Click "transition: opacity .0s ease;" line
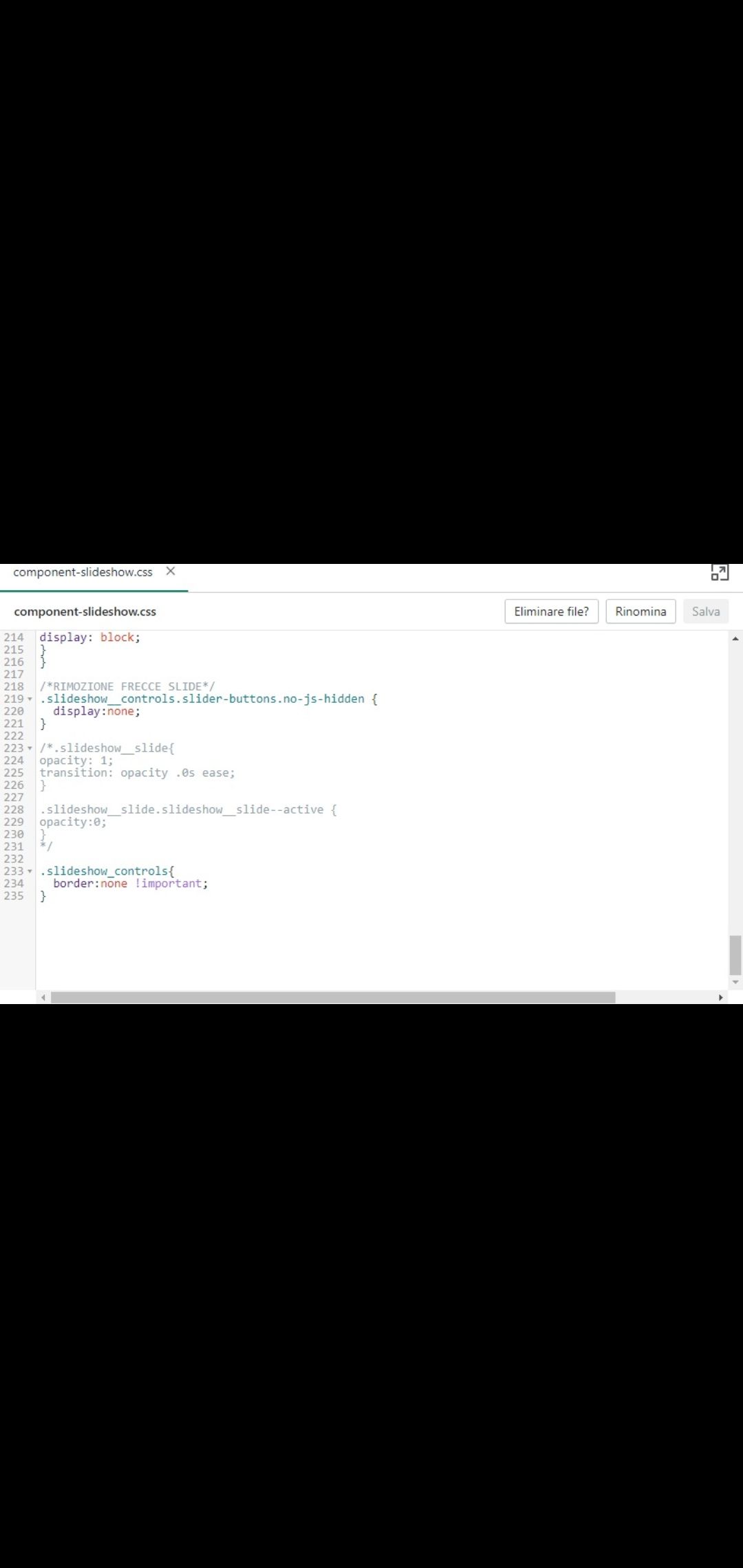The height and width of the screenshot is (1568, 743). tap(137, 773)
